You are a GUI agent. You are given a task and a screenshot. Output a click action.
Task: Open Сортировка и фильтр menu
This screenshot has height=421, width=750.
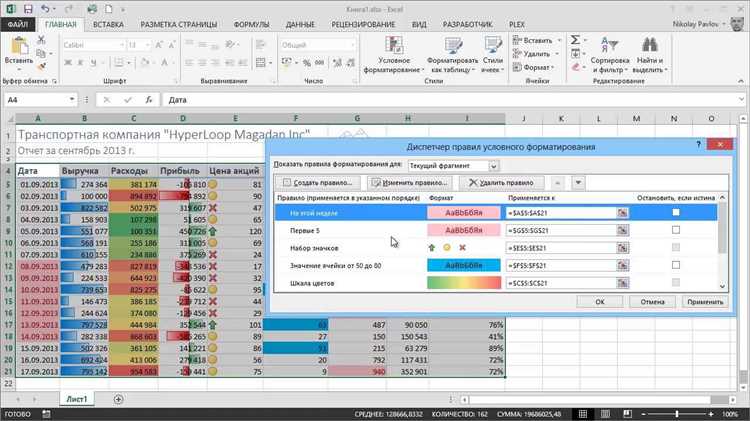point(610,55)
